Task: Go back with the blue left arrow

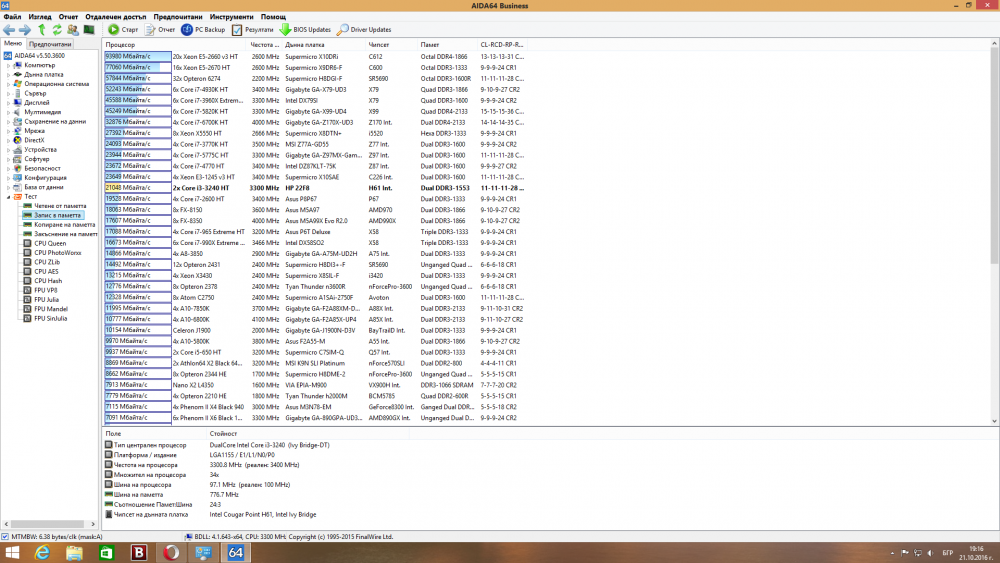Action: pos(9,29)
